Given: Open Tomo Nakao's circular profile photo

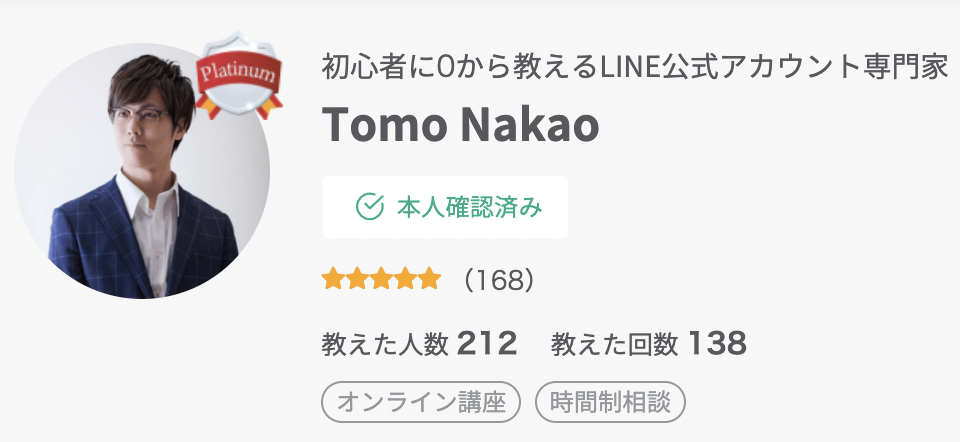Looking at the screenshot, I should [142, 171].
